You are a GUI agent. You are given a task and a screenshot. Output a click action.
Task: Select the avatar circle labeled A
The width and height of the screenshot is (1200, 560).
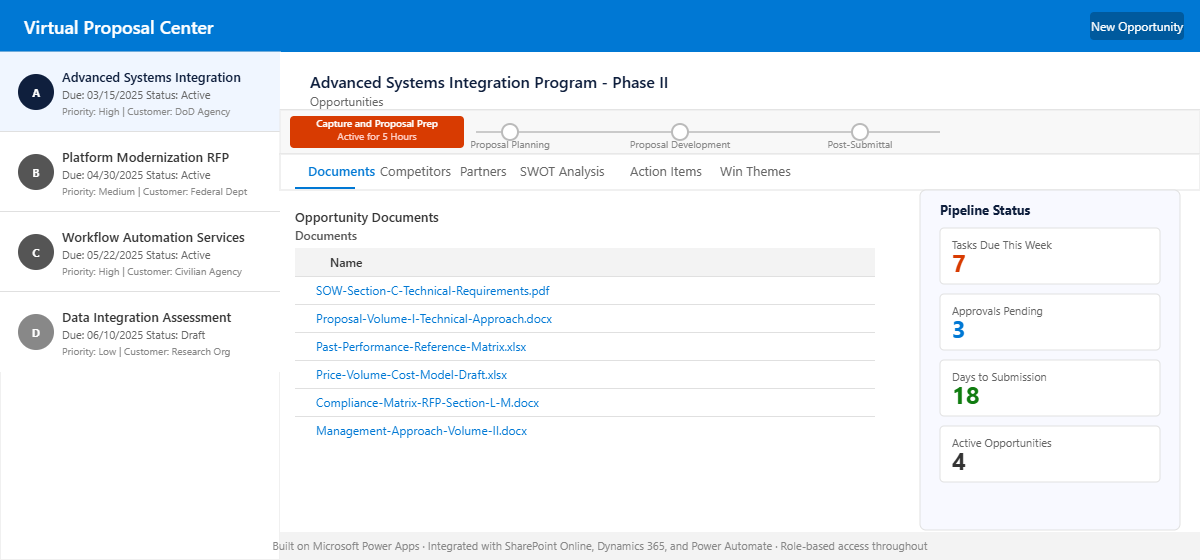pyautogui.click(x=36, y=92)
